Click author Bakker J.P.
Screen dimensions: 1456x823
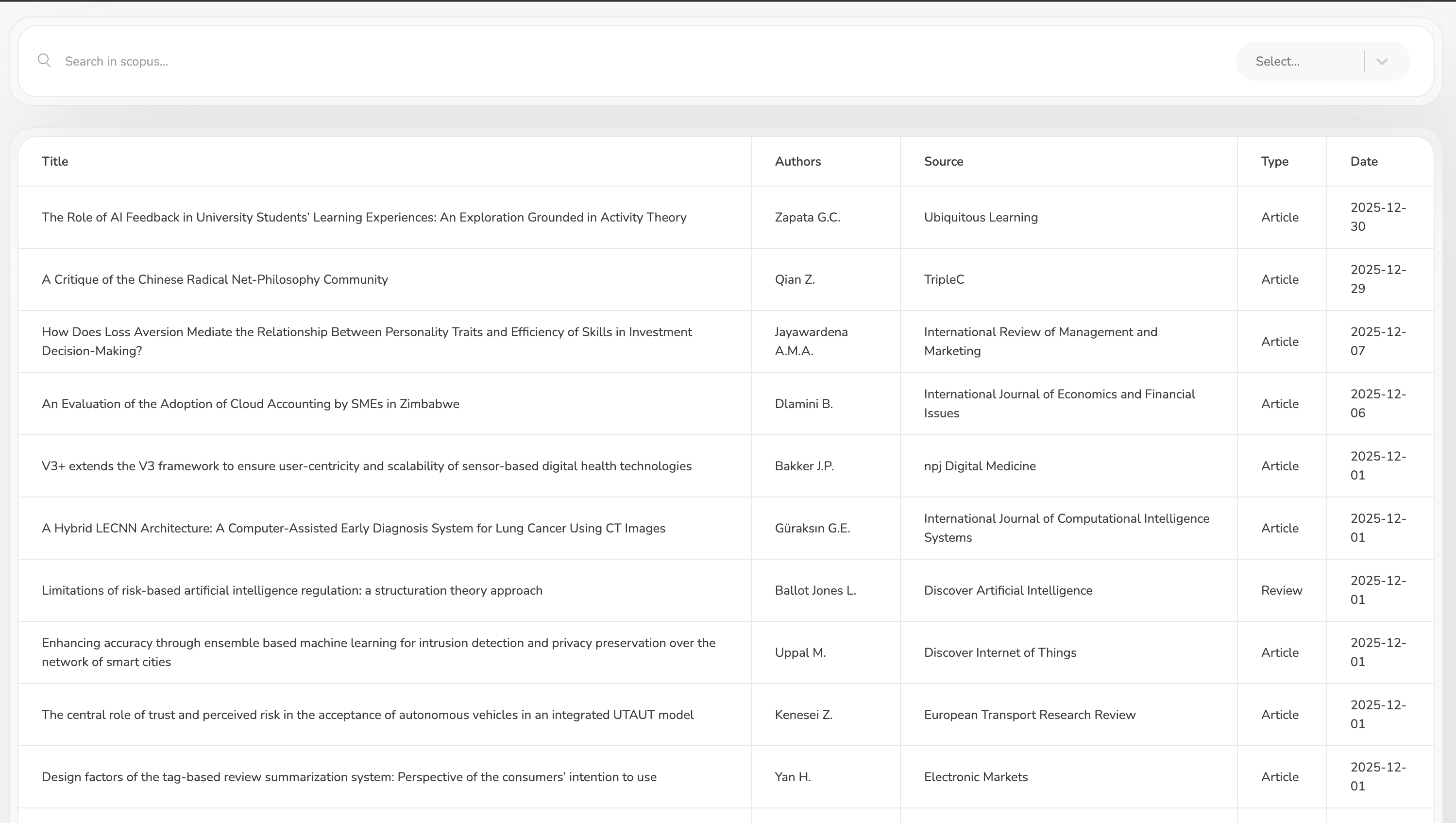coord(804,466)
